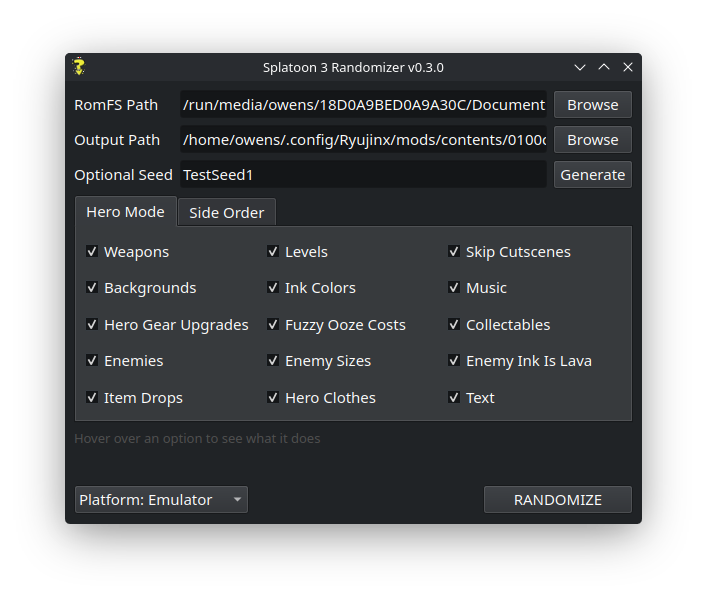Browse for the RomFS Path

pos(592,105)
